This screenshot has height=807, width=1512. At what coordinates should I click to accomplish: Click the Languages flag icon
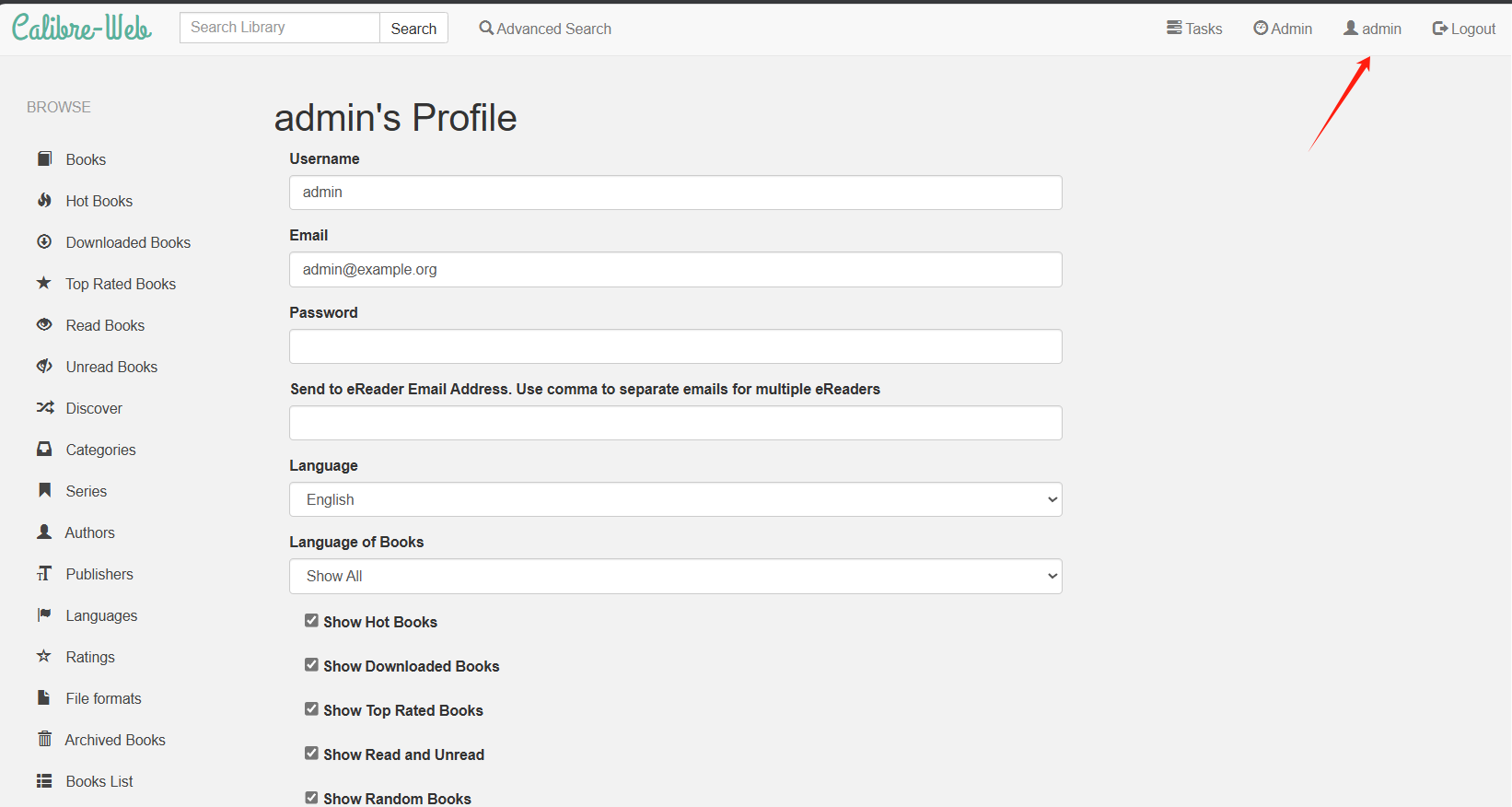[x=44, y=615]
